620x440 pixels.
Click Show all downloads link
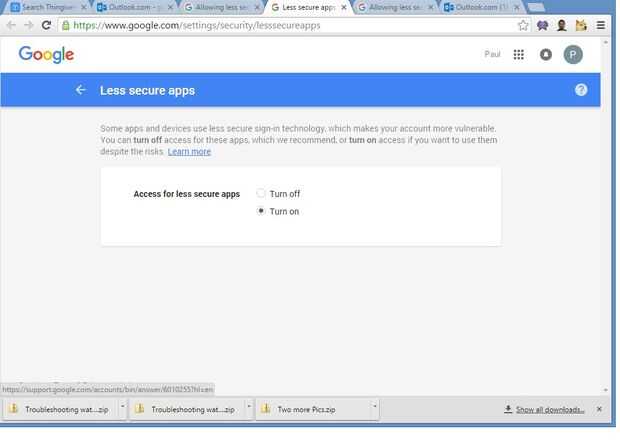(x=550, y=410)
